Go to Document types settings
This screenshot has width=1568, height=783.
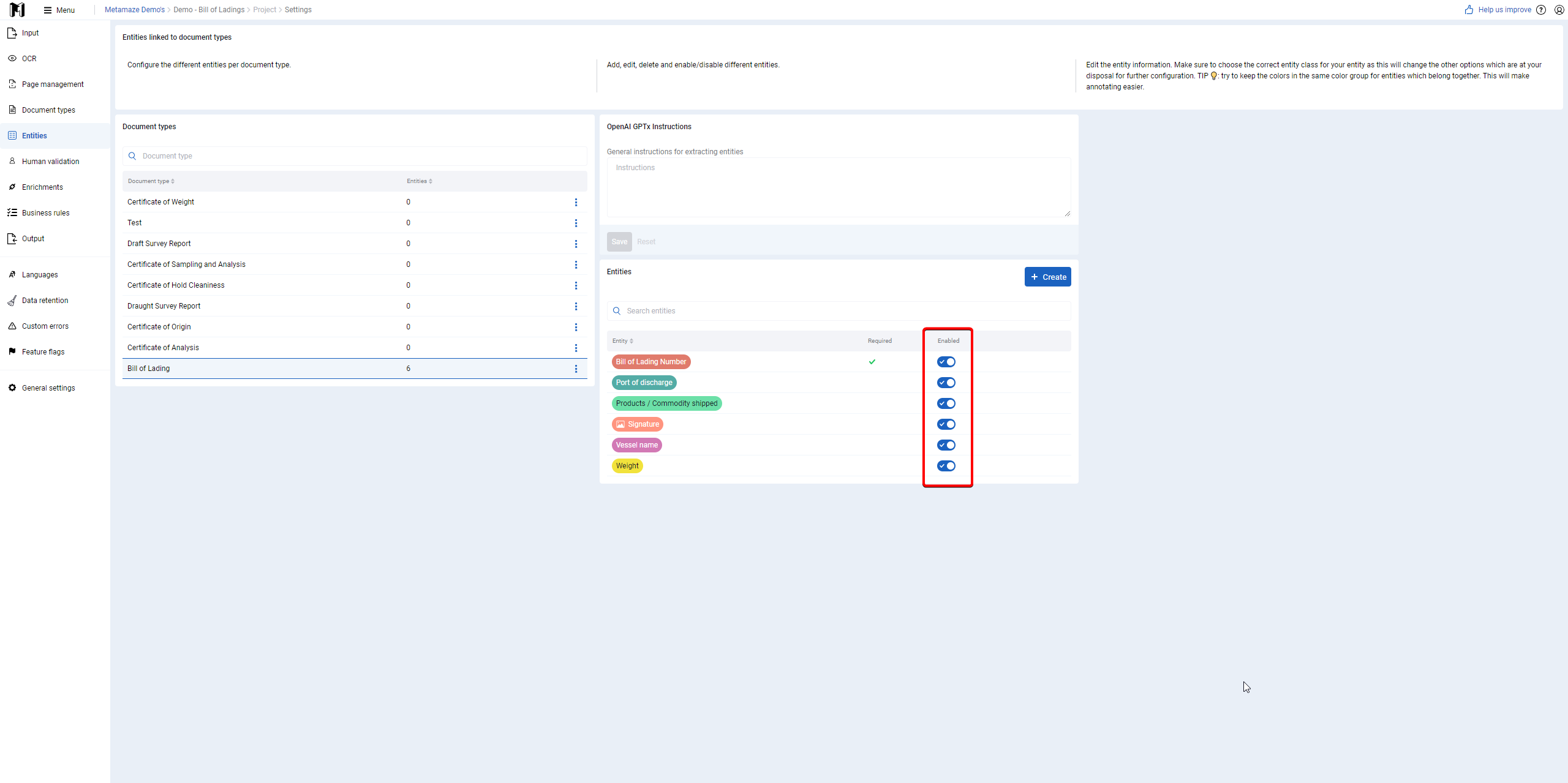pos(55,110)
